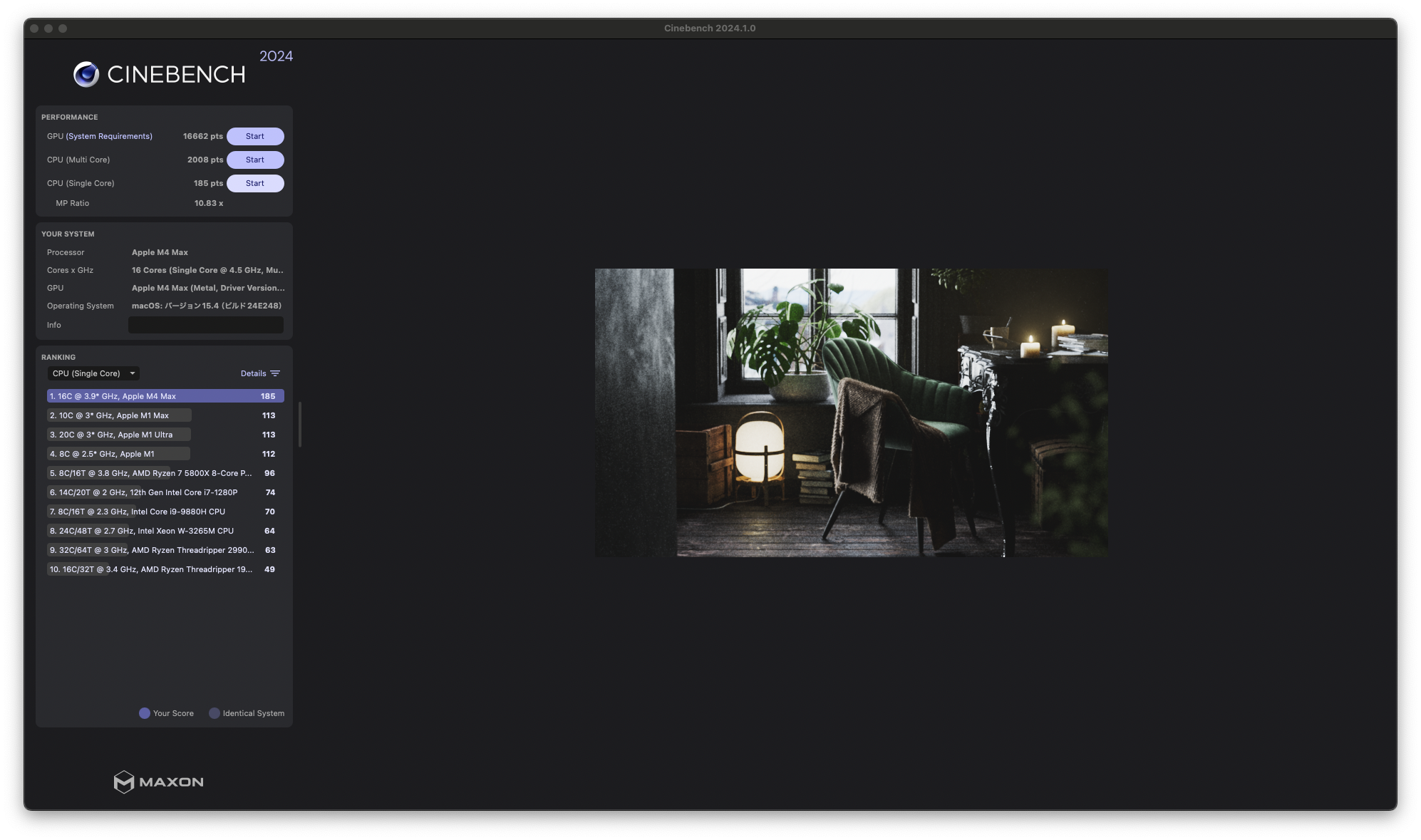Select the Threadripper 2990 ranking row
1421x840 pixels.
165,550
